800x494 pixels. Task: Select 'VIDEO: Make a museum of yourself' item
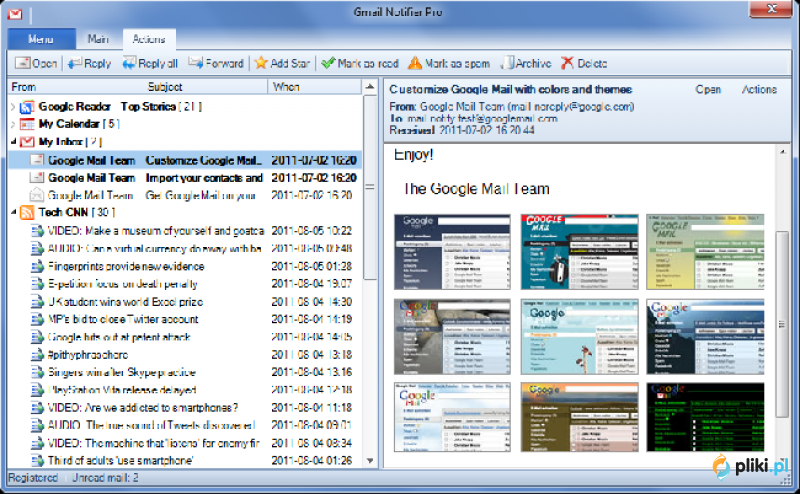tap(185, 231)
